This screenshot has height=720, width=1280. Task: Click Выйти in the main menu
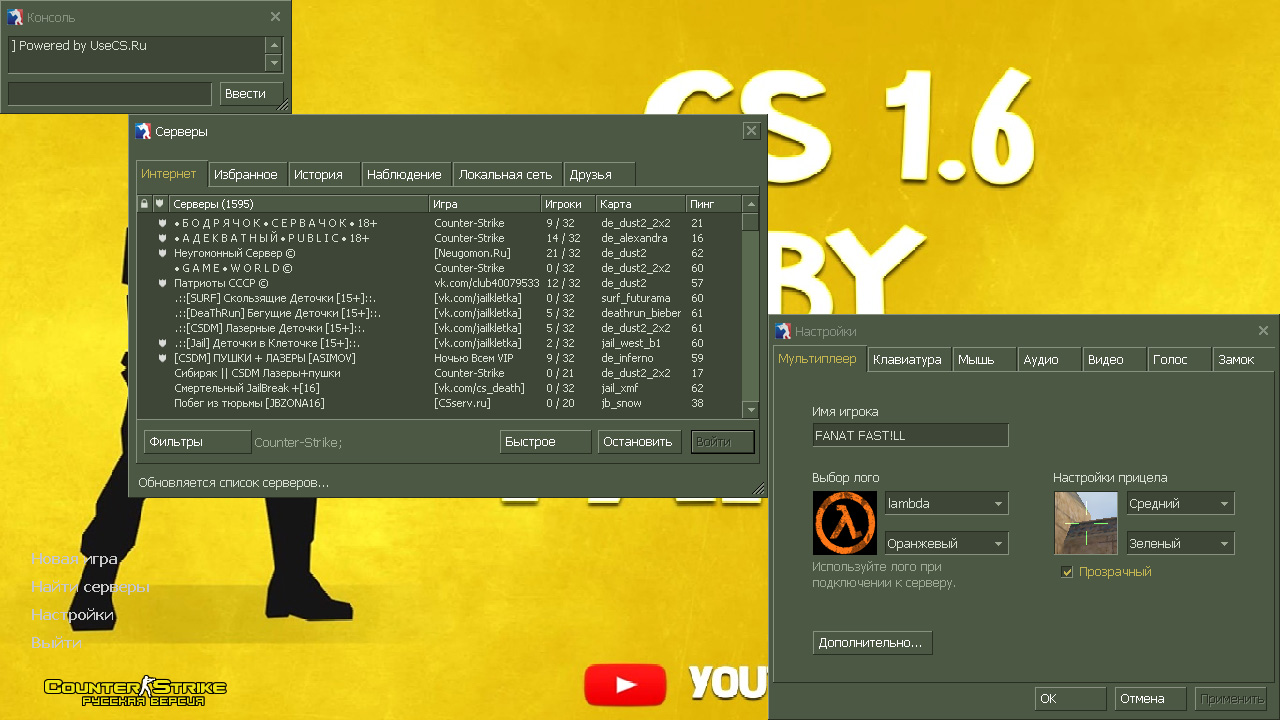click(x=56, y=643)
